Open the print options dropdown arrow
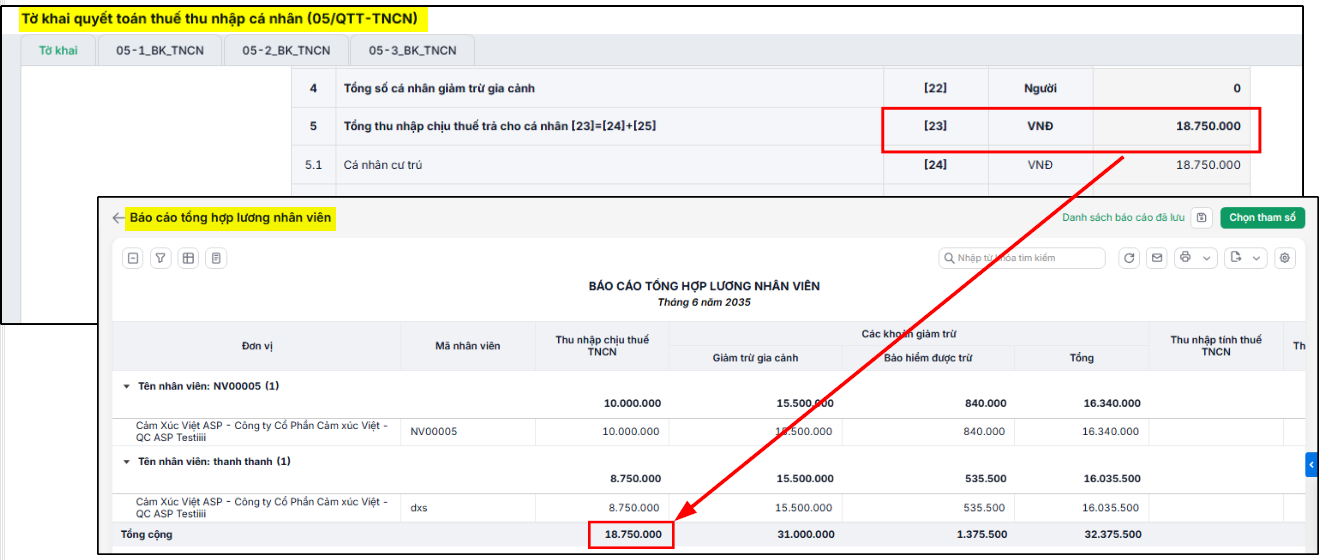The image size is (1321, 560). click(x=1207, y=258)
